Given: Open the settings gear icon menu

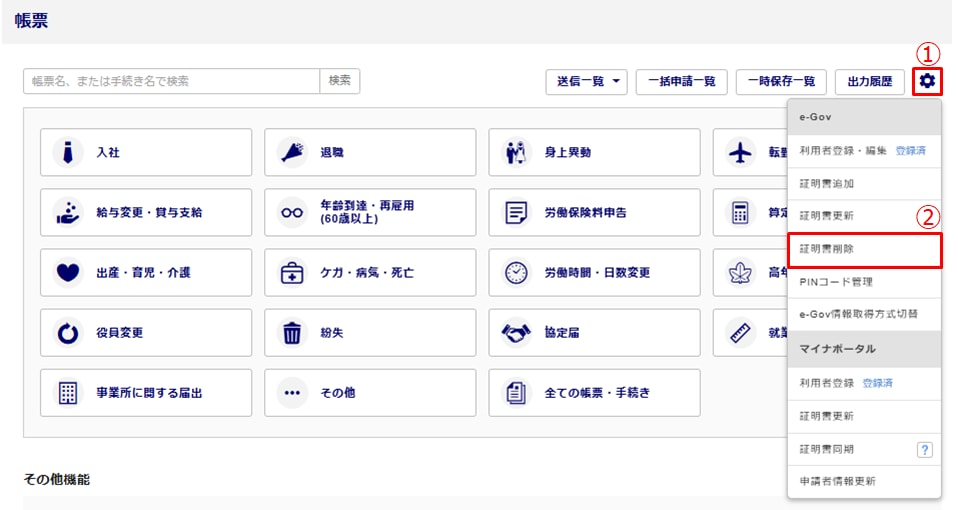Looking at the screenshot, I should (x=928, y=81).
